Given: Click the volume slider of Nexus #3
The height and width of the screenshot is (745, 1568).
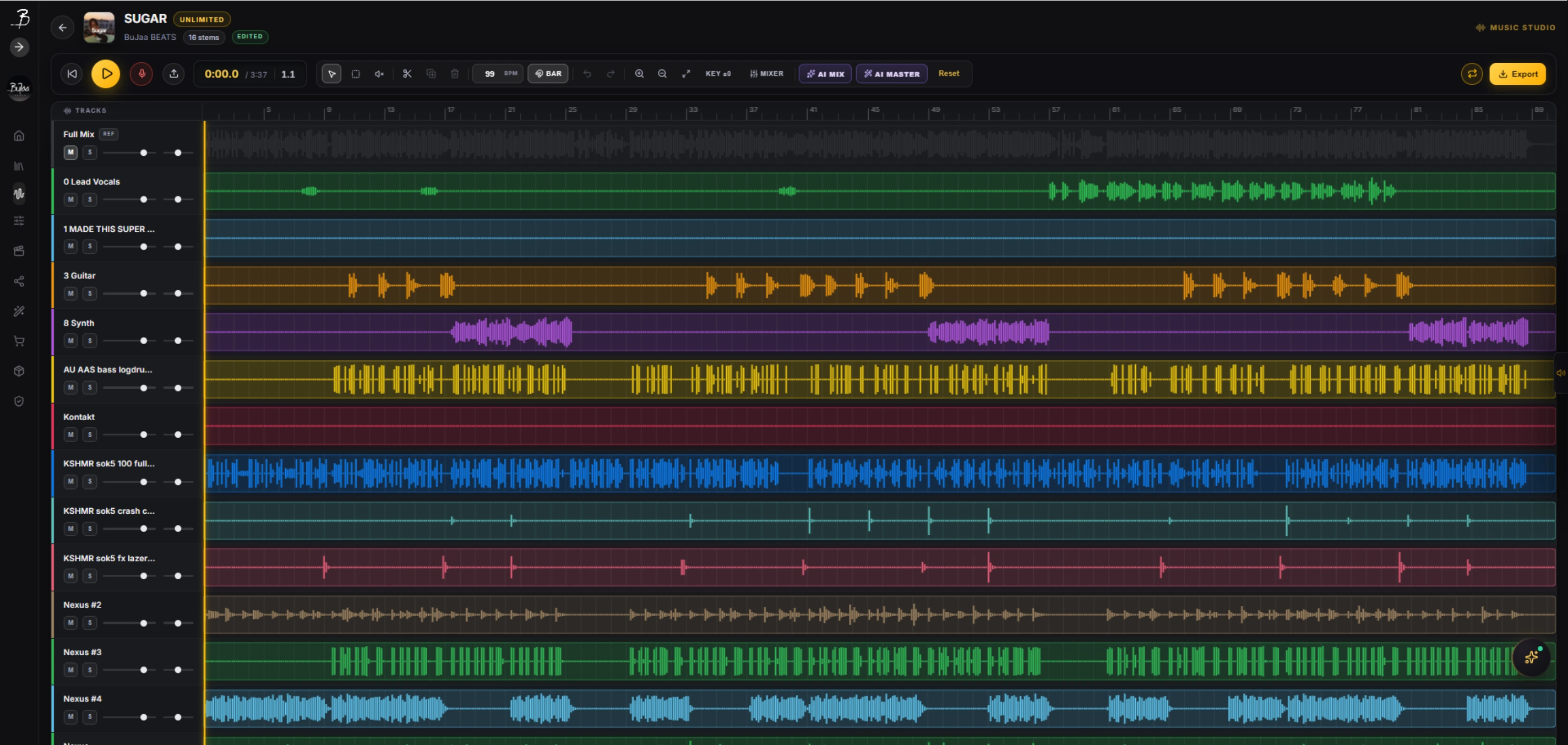Looking at the screenshot, I should point(128,670).
